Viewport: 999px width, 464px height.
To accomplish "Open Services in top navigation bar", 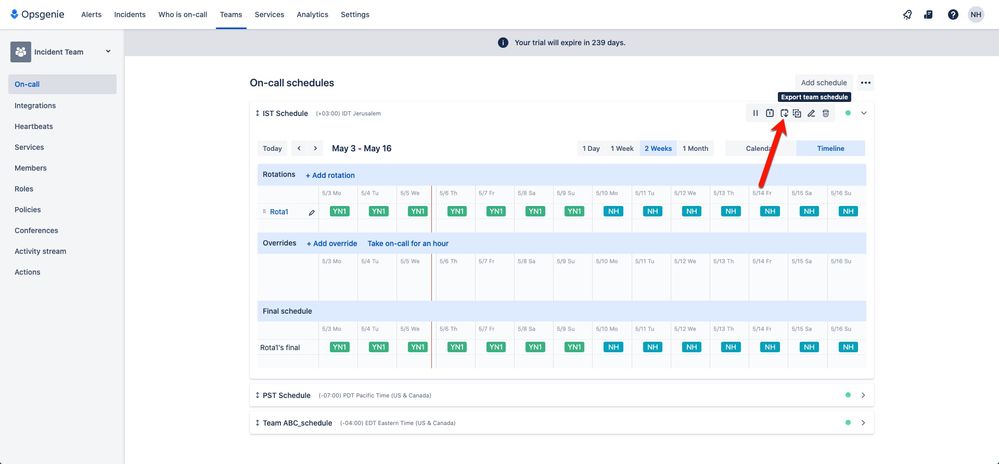I will (270, 15).
